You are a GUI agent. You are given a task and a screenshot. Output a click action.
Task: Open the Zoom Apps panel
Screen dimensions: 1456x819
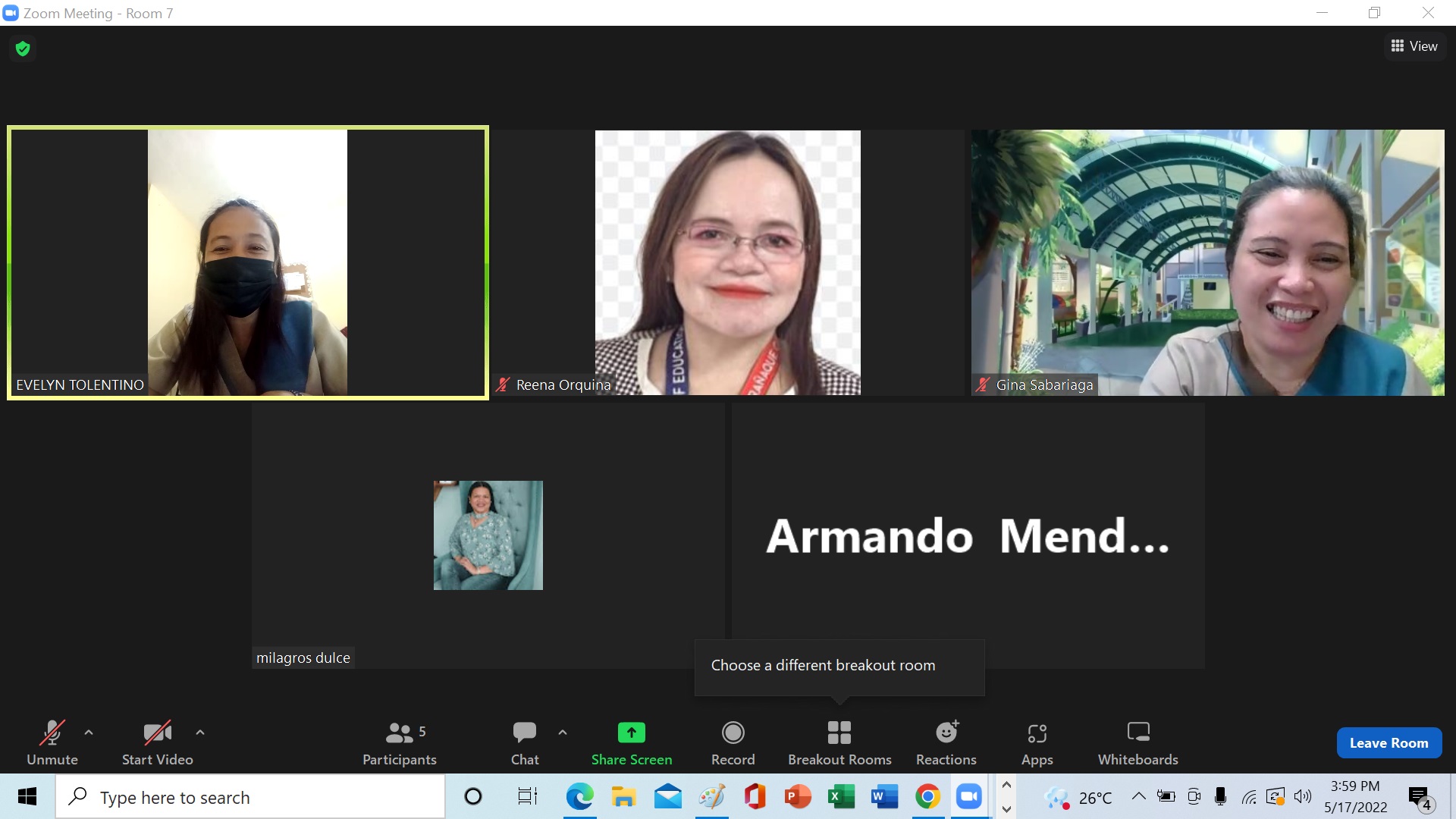click(1037, 743)
